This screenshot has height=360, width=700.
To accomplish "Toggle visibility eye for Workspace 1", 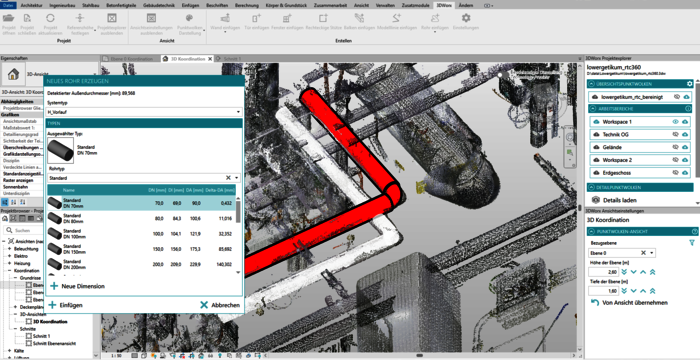I will coord(675,122).
